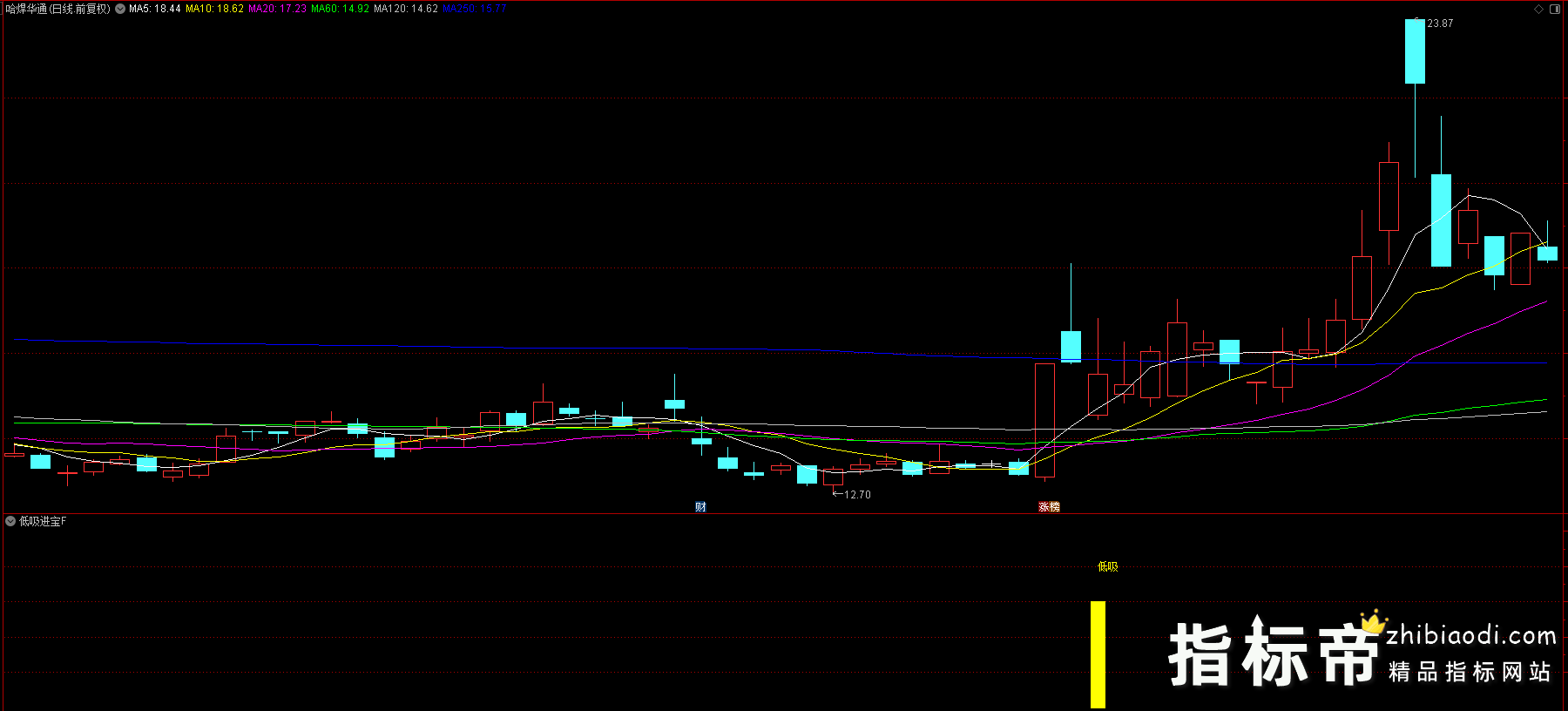Select the MA250: 15.77 label
Viewport: 1568px width, 711px height.
474,9
